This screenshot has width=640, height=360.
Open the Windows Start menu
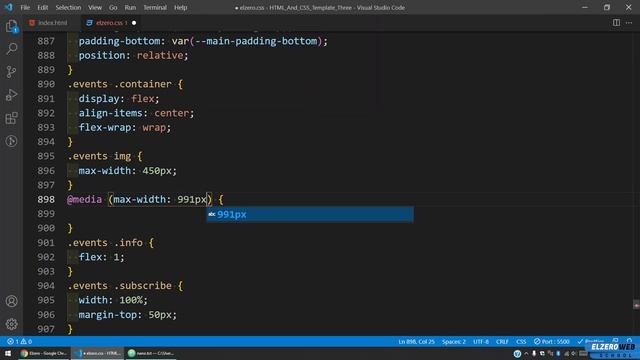(x=8, y=353)
